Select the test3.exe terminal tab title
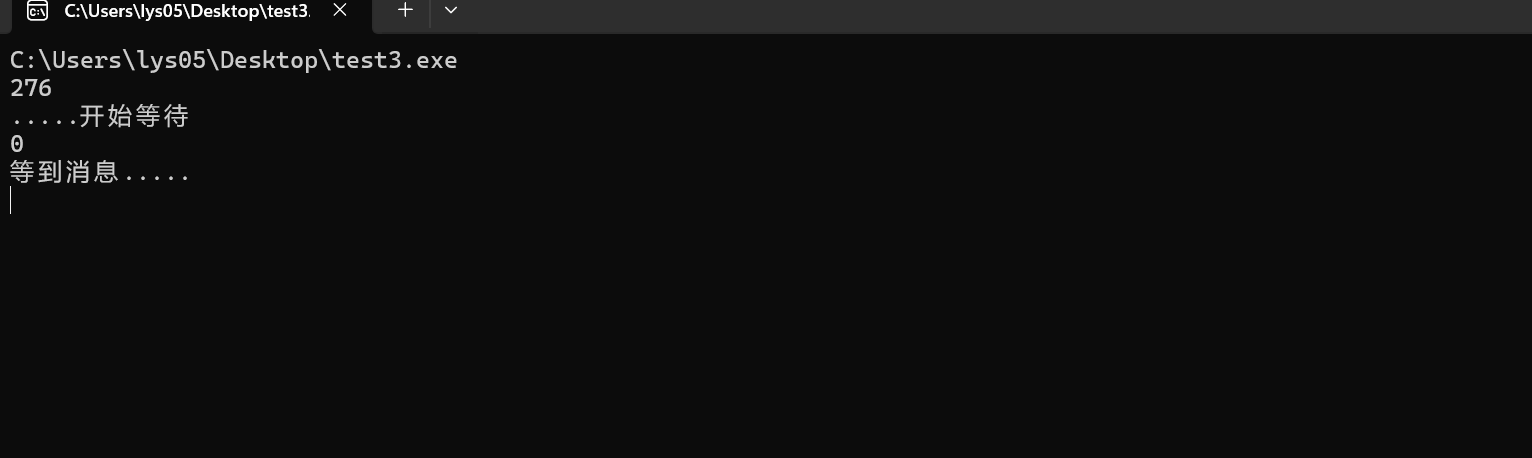 point(187,11)
